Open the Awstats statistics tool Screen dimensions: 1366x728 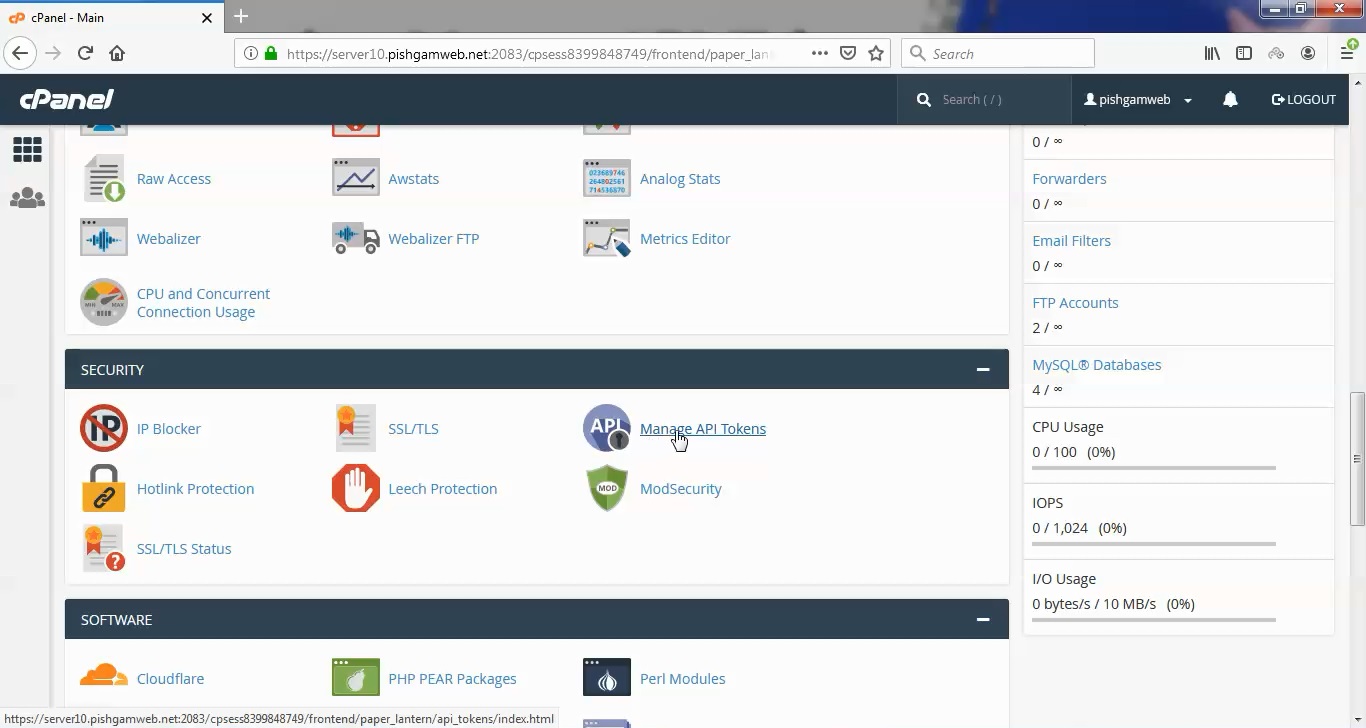click(414, 178)
